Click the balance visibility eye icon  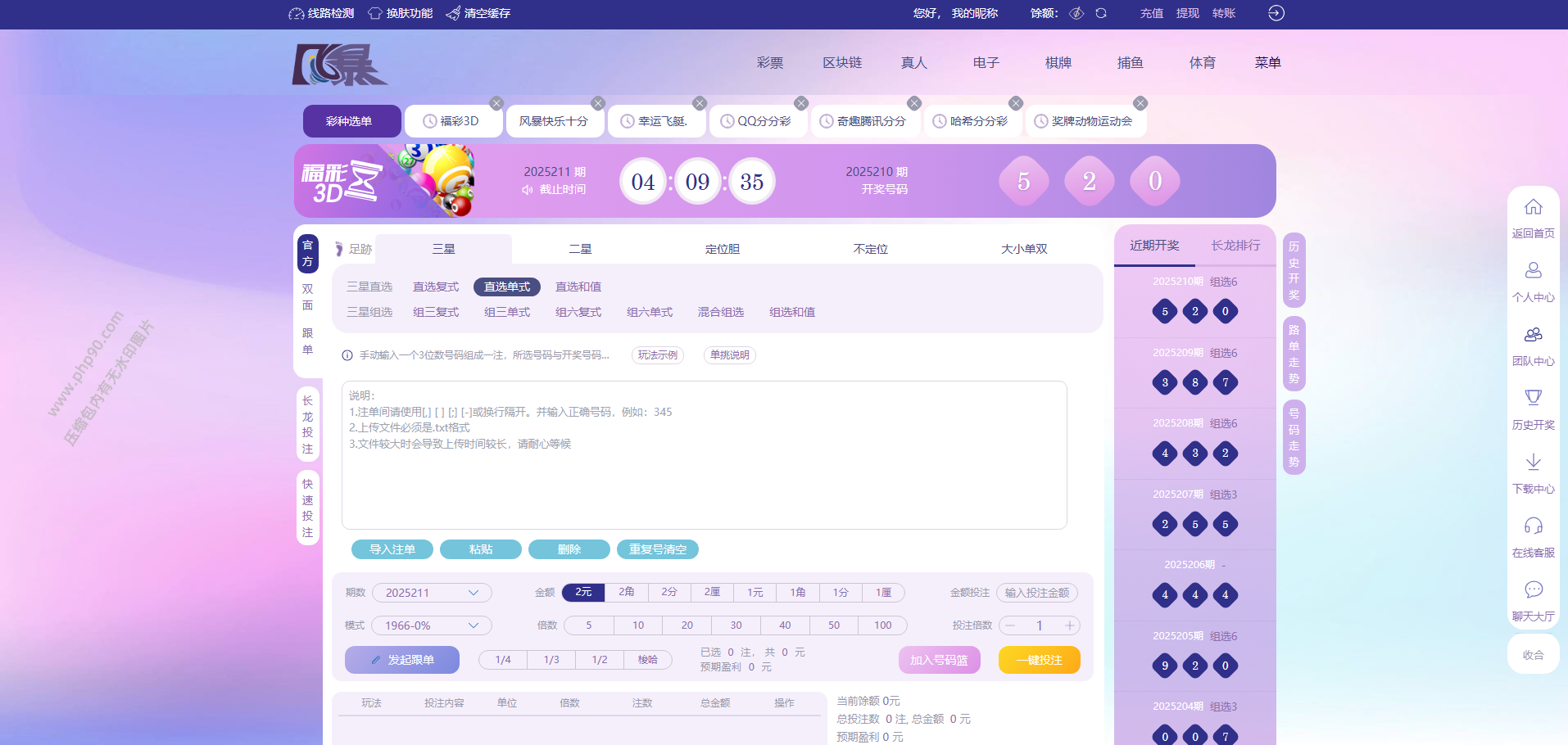click(1076, 13)
